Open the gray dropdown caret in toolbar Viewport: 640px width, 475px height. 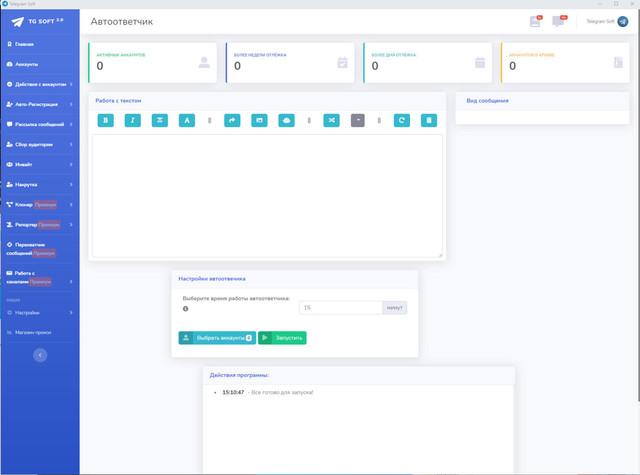point(358,120)
